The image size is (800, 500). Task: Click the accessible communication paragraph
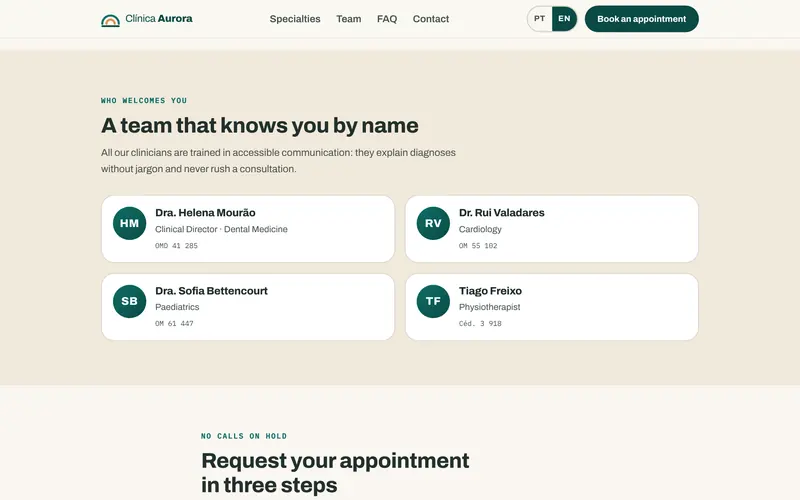click(278, 161)
